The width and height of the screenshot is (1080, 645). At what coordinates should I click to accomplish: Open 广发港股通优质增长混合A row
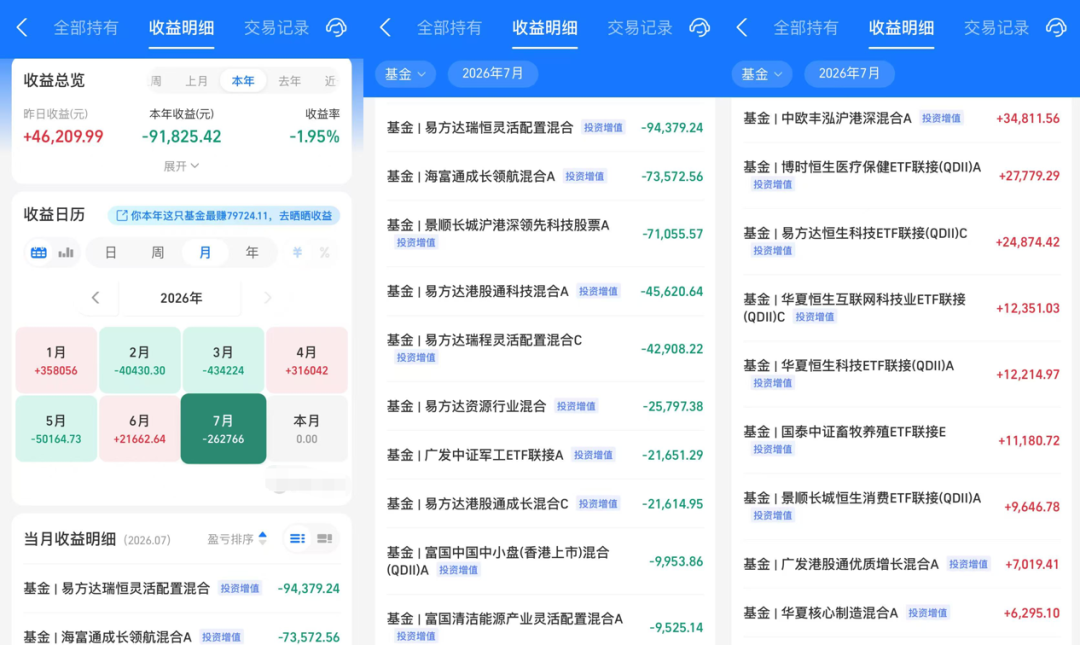coord(901,564)
